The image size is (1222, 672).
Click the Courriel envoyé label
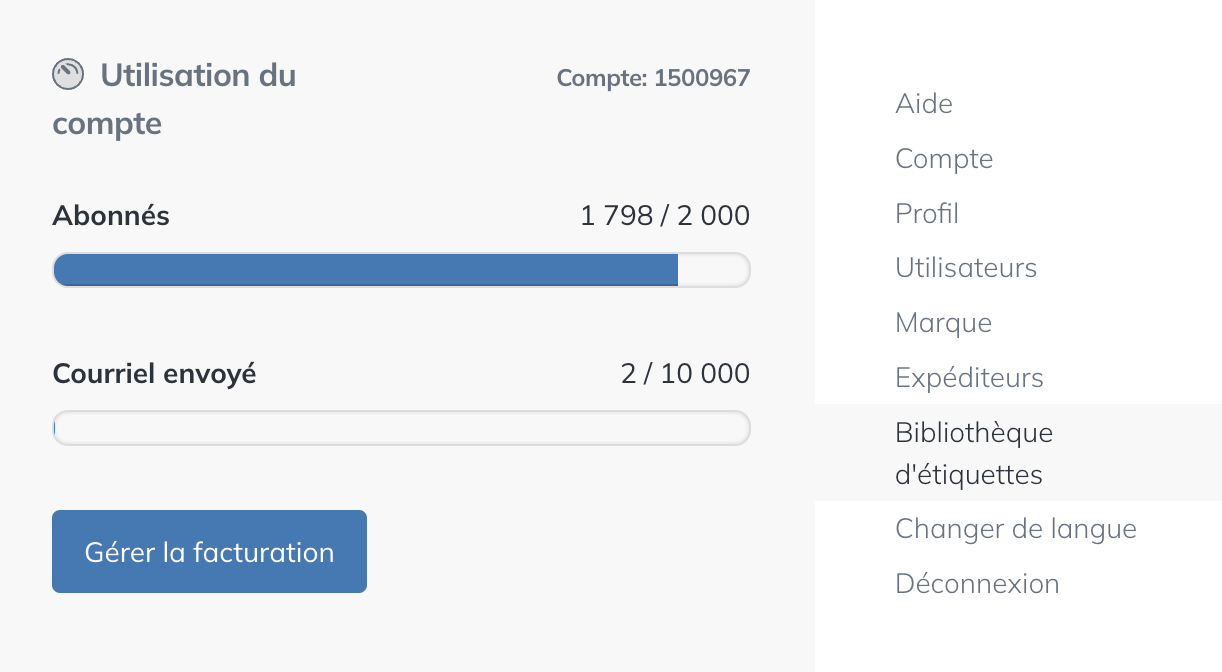pyautogui.click(x=154, y=373)
